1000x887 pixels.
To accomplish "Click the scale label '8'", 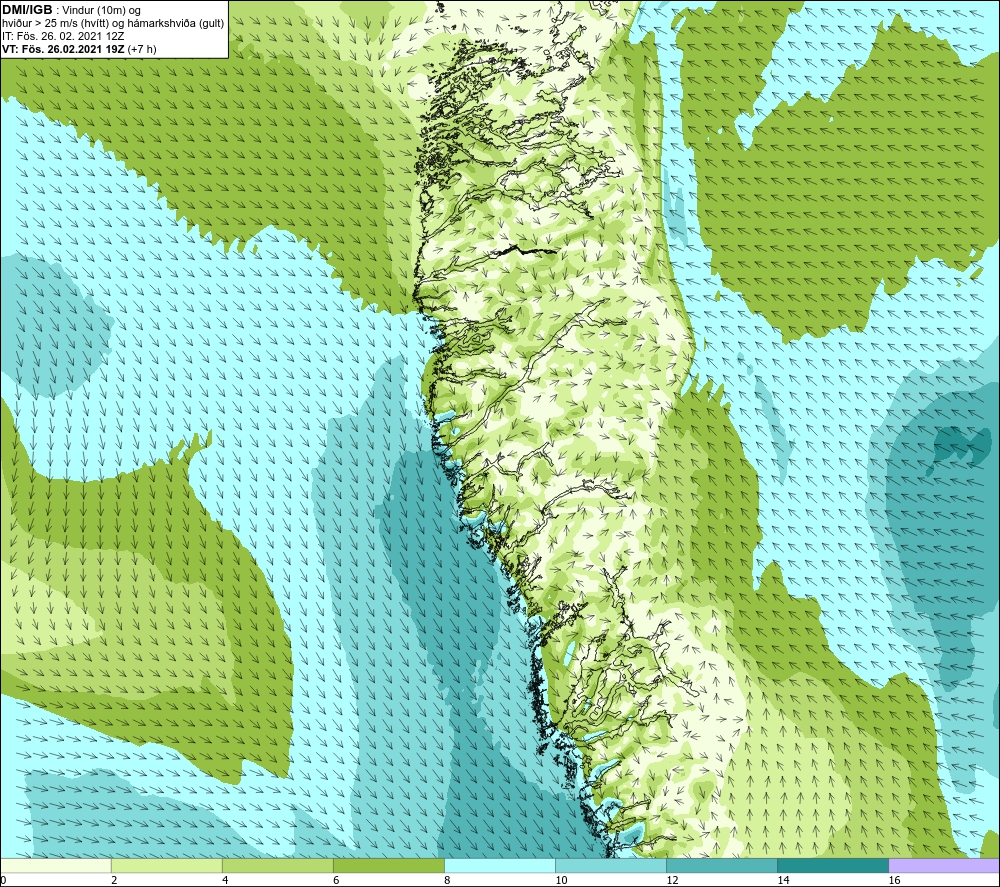I will [447, 881].
